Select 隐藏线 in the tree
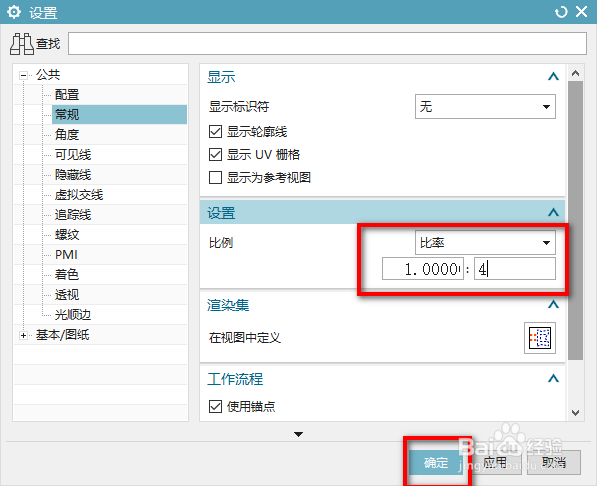Image resolution: width=597 pixels, height=486 pixels. [x=73, y=175]
